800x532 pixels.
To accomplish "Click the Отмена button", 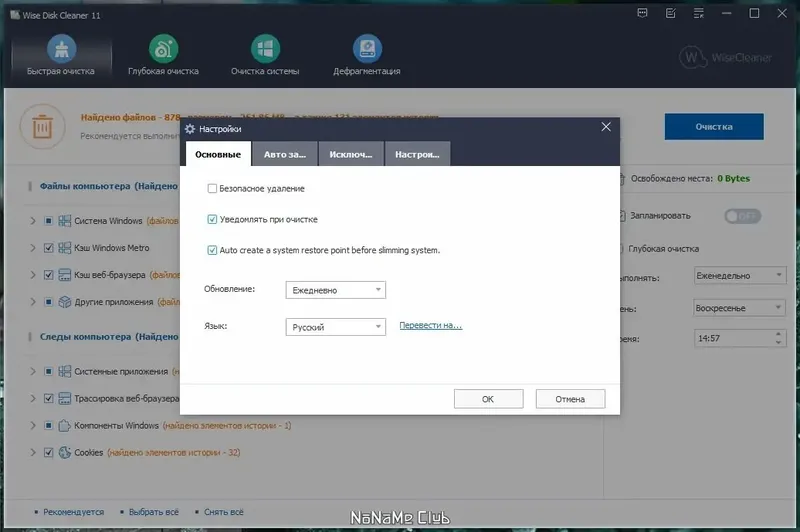I will [570, 399].
